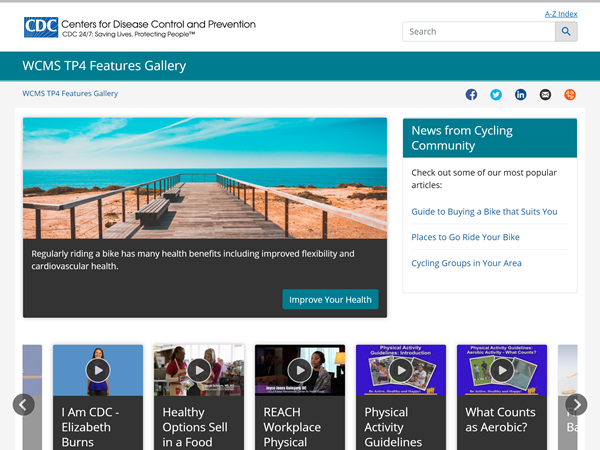This screenshot has height=450, width=600.
Task: Play REACH Workplace Physical video
Action: pos(300,370)
